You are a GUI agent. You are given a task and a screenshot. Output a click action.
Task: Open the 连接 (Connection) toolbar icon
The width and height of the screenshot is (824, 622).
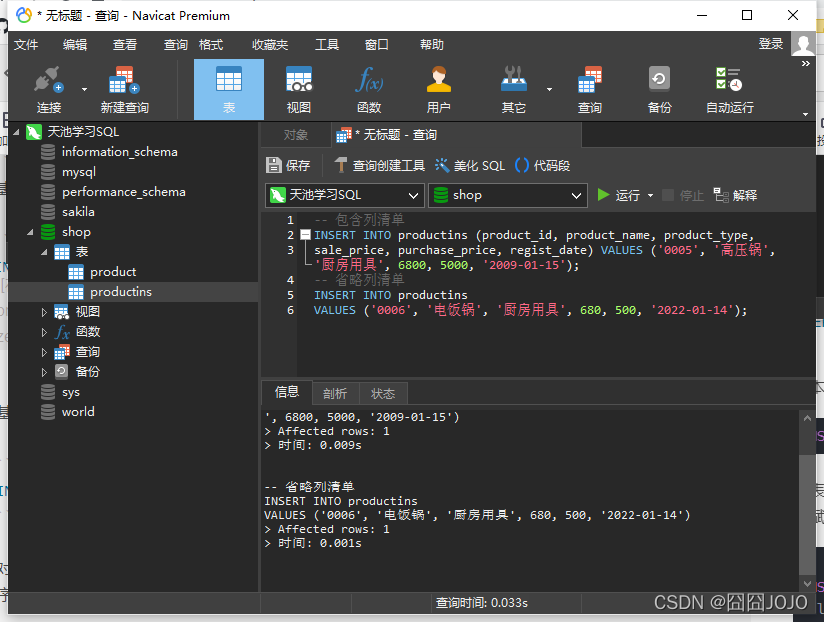click(x=49, y=89)
